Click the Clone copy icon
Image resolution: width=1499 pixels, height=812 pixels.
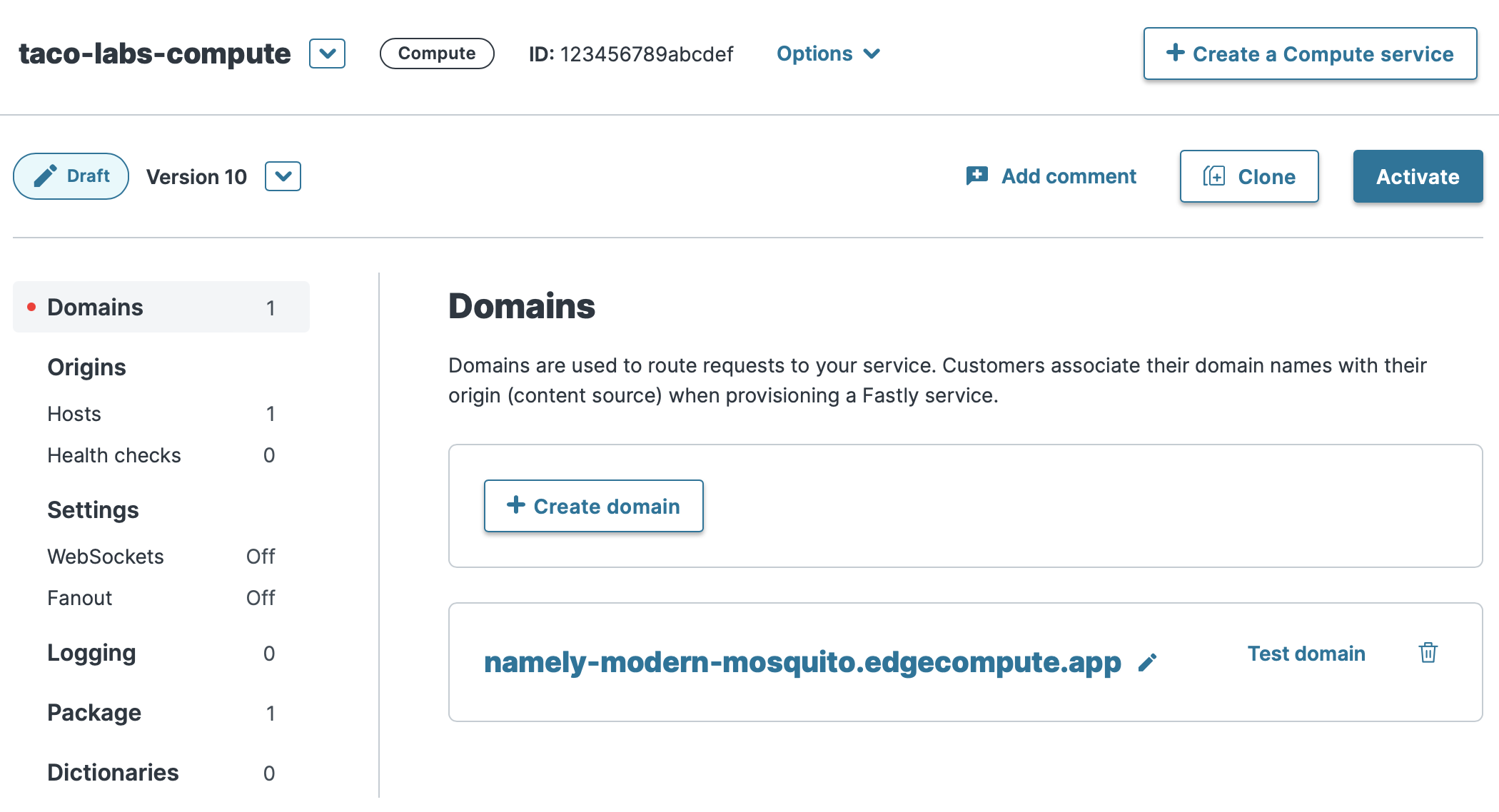click(1213, 176)
